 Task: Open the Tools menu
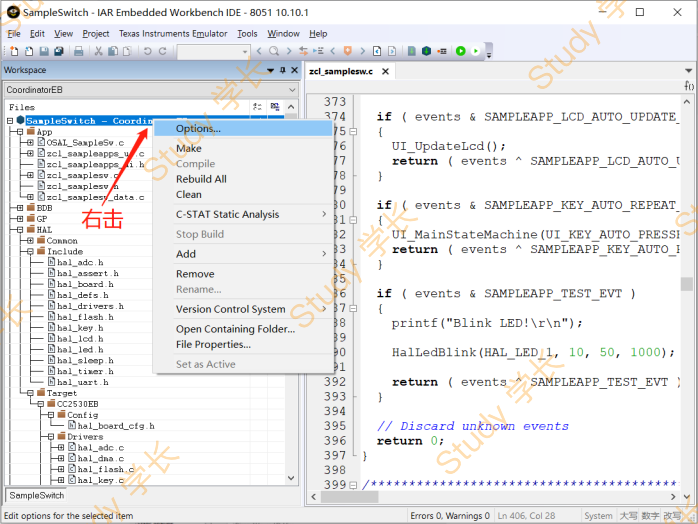click(x=247, y=34)
